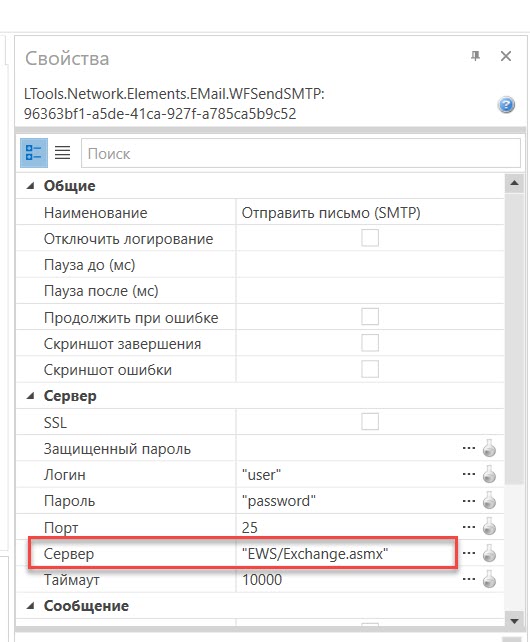Toggle the SSL checkbox

[x=370, y=421]
